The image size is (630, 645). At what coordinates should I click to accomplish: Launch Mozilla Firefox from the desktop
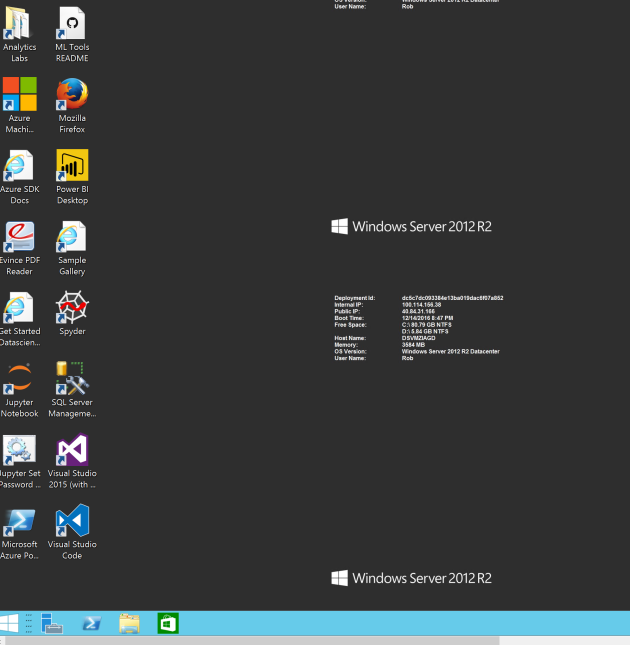[72, 95]
